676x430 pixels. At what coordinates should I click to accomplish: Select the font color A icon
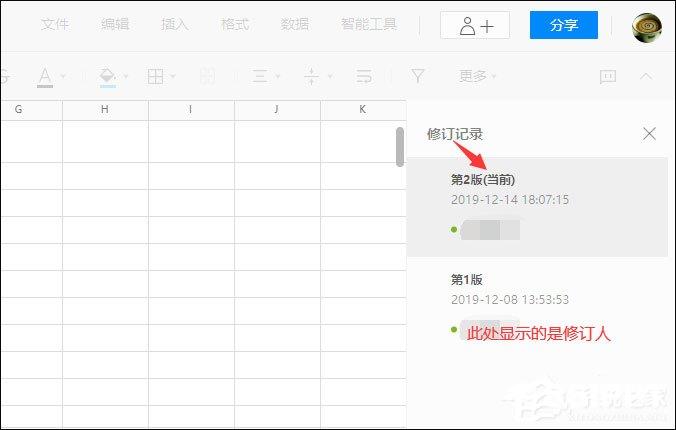(x=45, y=77)
